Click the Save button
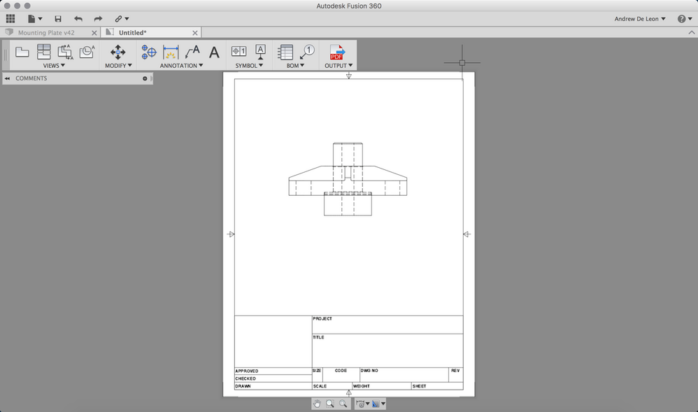The height and width of the screenshot is (412, 698). pos(57,18)
